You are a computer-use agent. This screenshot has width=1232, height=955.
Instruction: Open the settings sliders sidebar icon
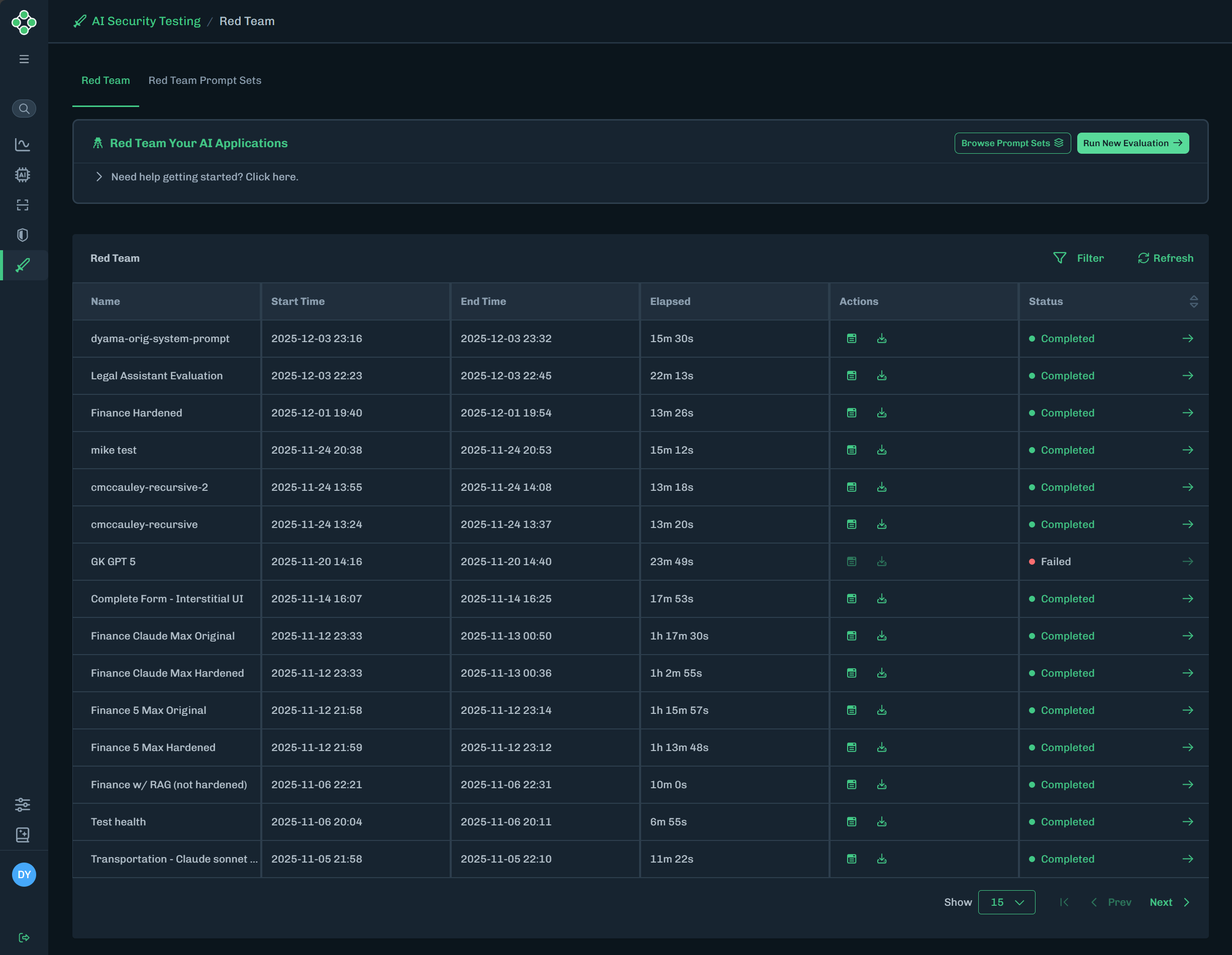[x=23, y=804]
